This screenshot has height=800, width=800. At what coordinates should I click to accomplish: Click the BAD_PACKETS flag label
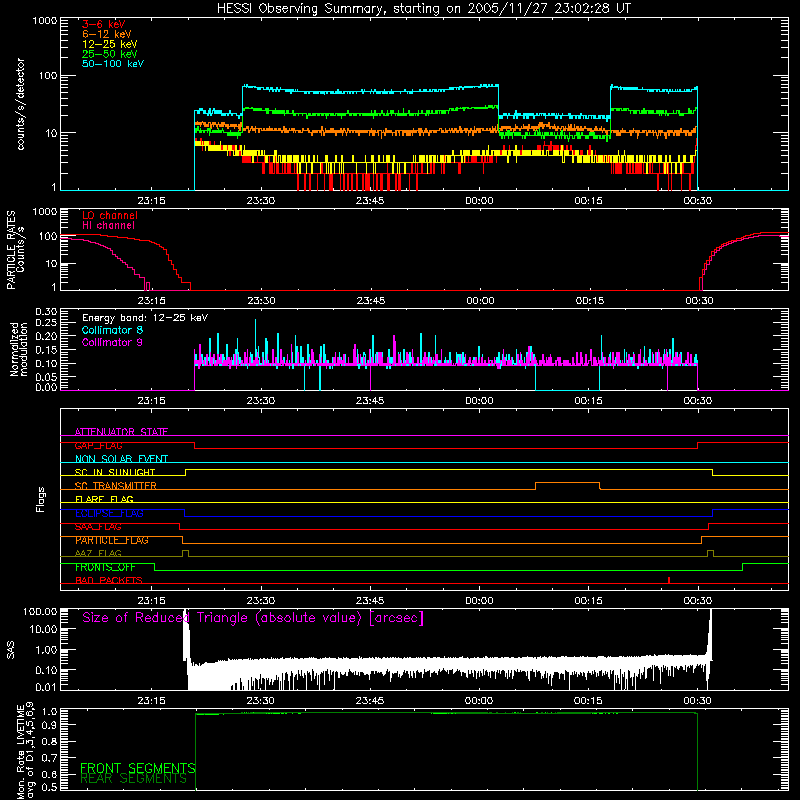click(x=109, y=581)
